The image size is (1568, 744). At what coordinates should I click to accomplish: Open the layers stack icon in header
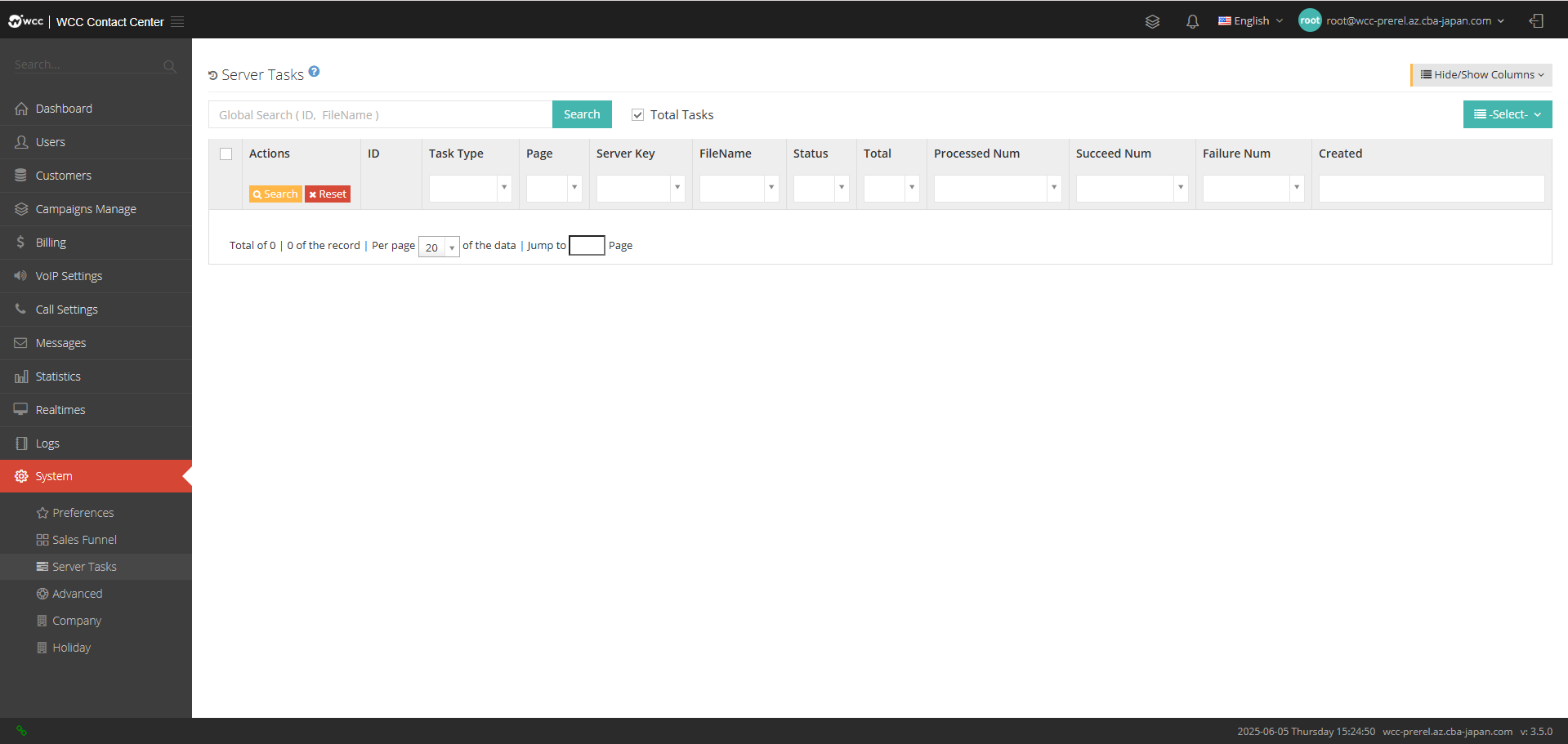[x=1152, y=21]
